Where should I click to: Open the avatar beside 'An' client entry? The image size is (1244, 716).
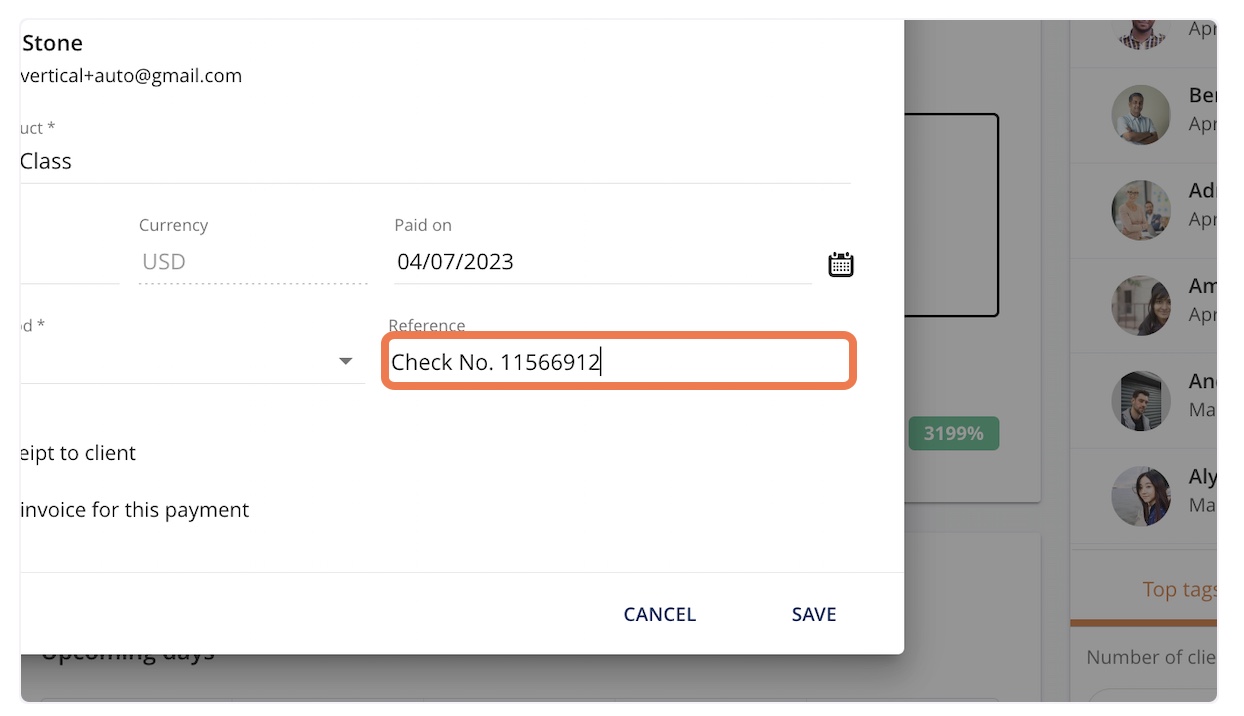1141,401
